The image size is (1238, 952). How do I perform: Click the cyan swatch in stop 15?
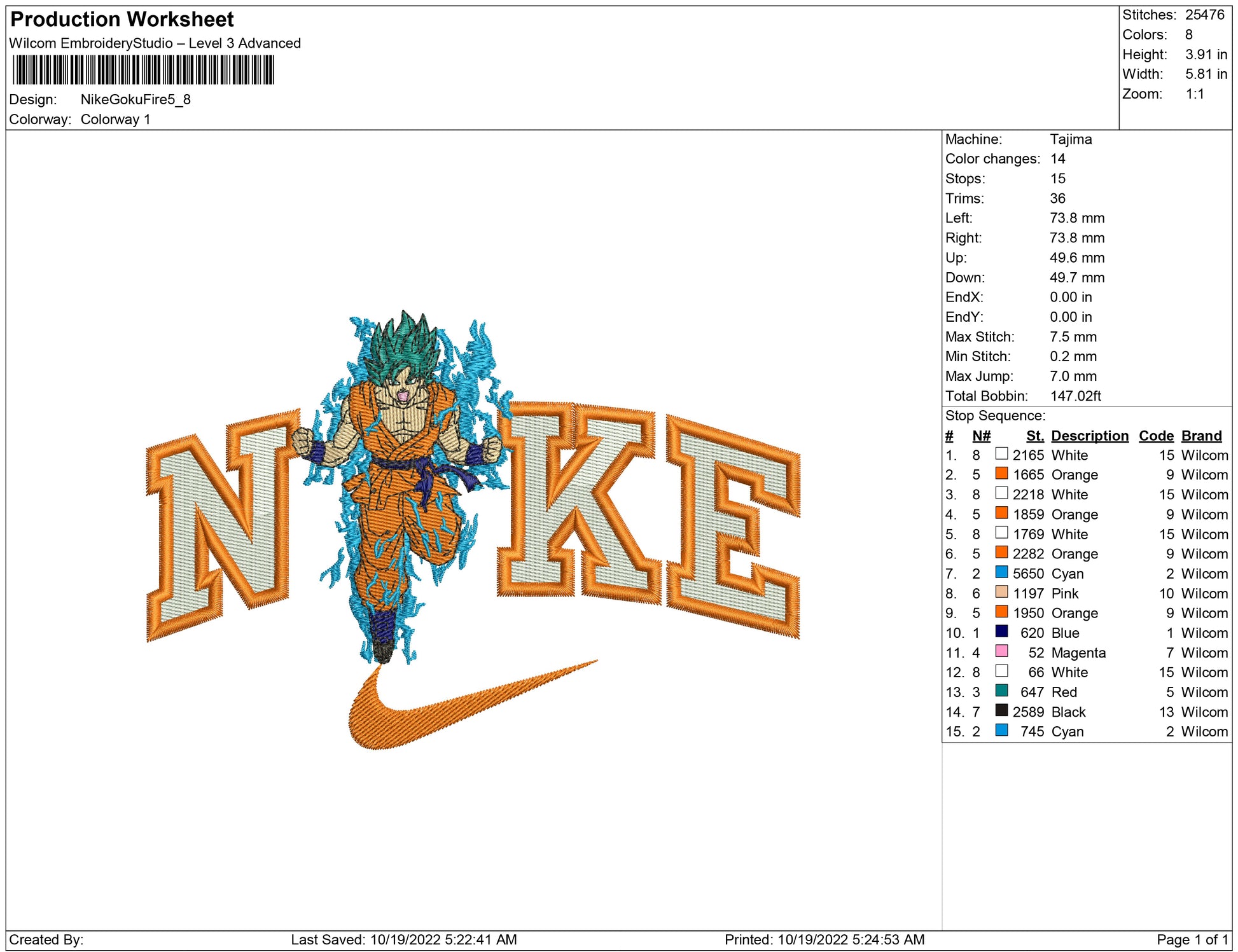(1001, 729)
